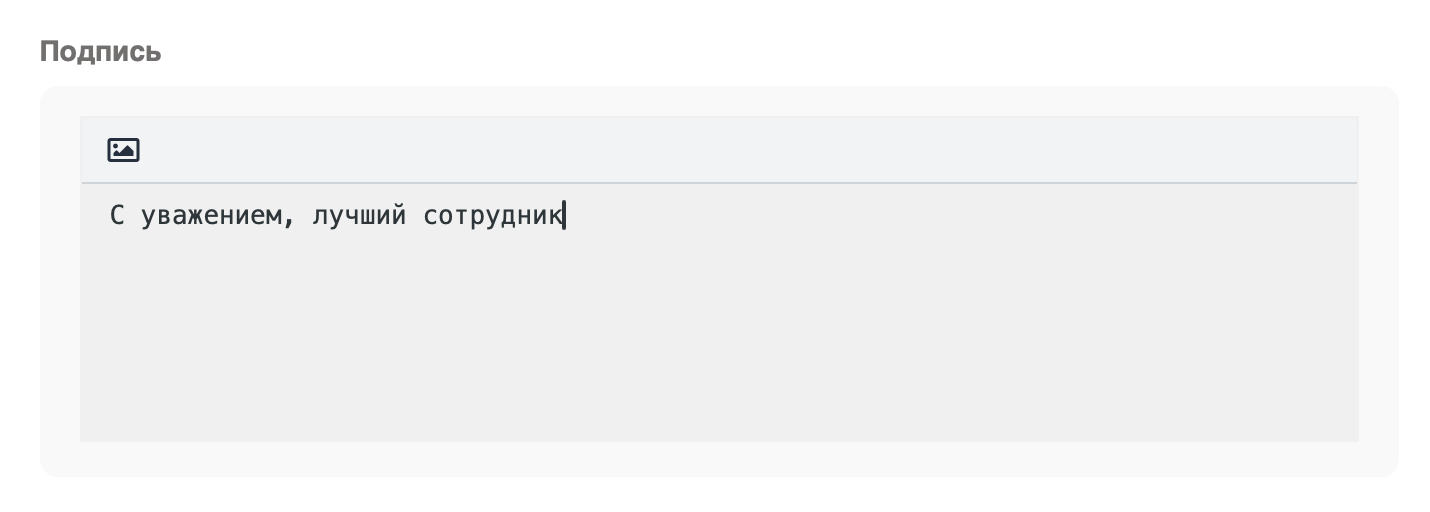
Task: Click empty text area right of "сотрудник"
Action: coord(900,216)
